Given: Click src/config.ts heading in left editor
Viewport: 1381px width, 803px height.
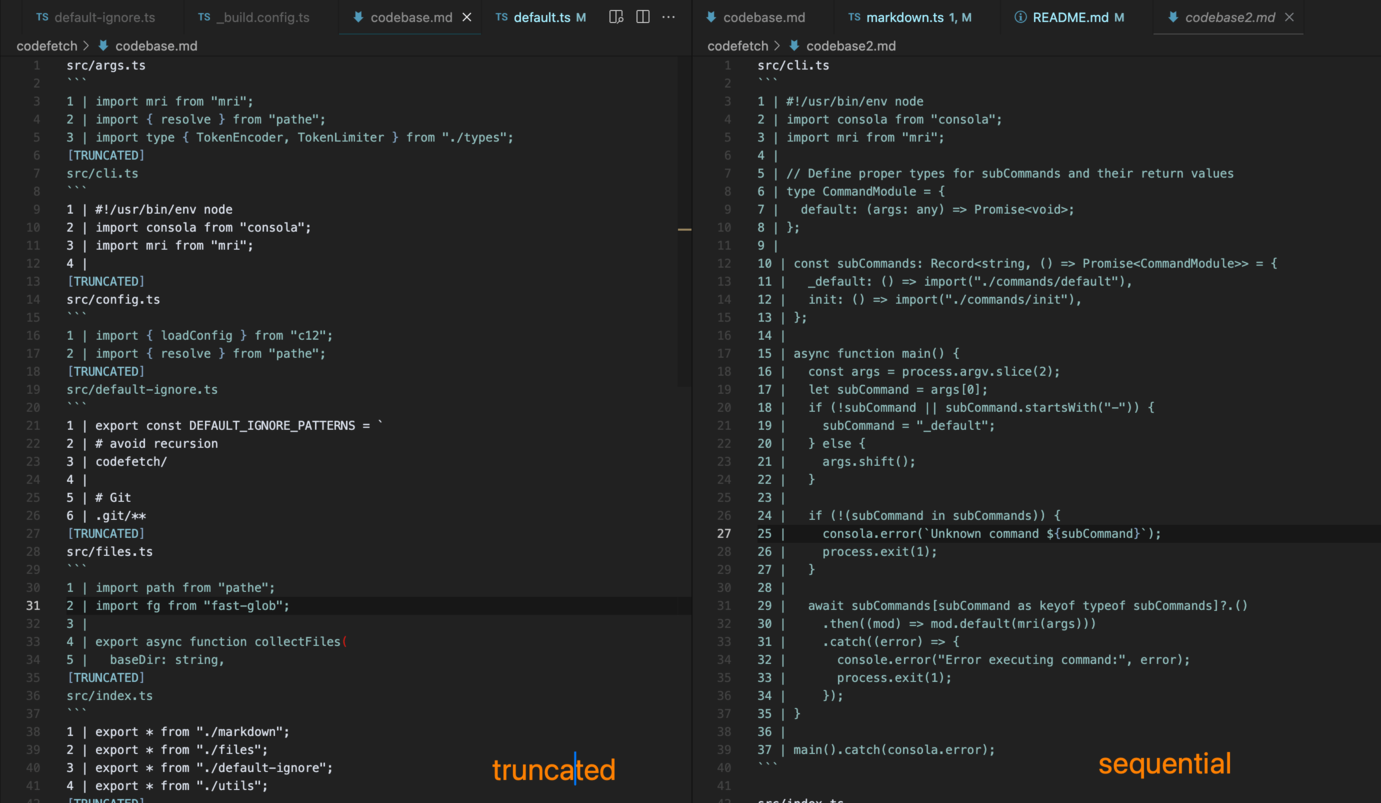Looking at the screenshot, I should [x=113, y=299].
